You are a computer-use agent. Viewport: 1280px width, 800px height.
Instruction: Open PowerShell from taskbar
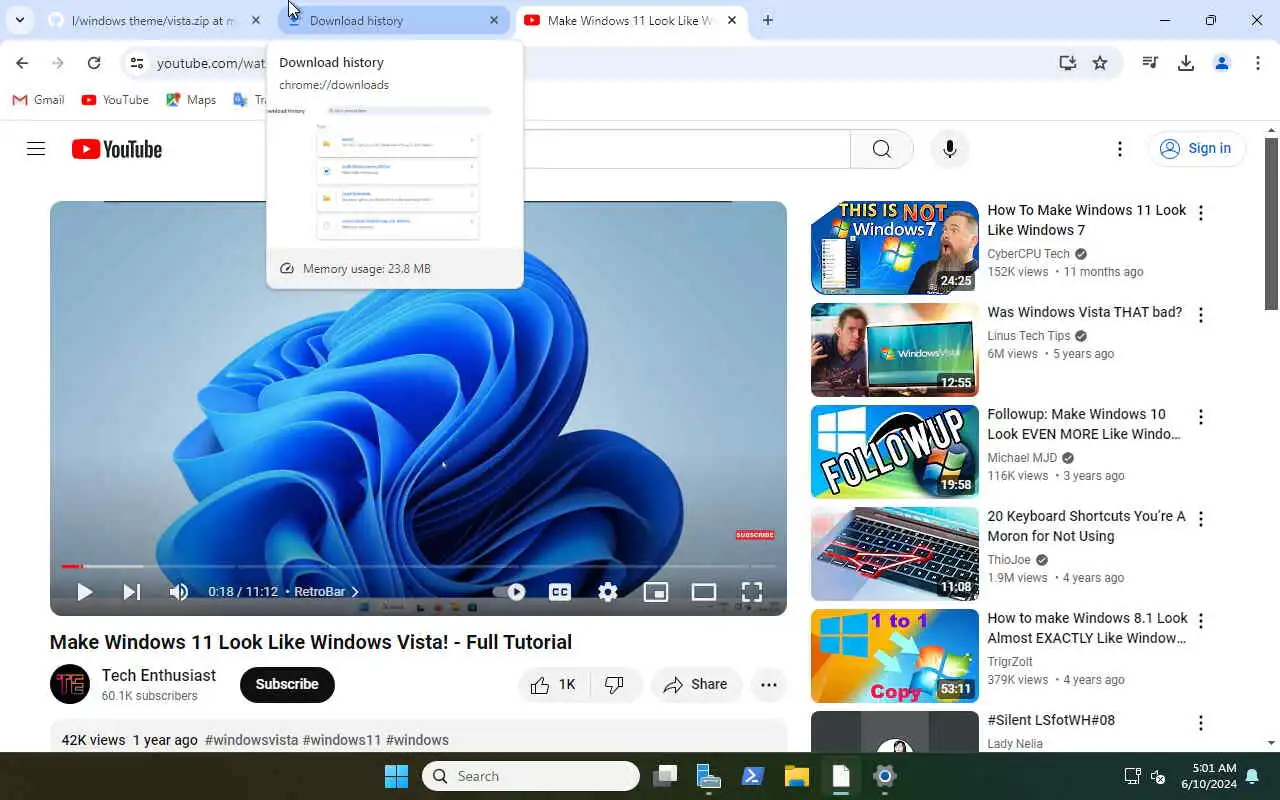click(x=753, y=776)
